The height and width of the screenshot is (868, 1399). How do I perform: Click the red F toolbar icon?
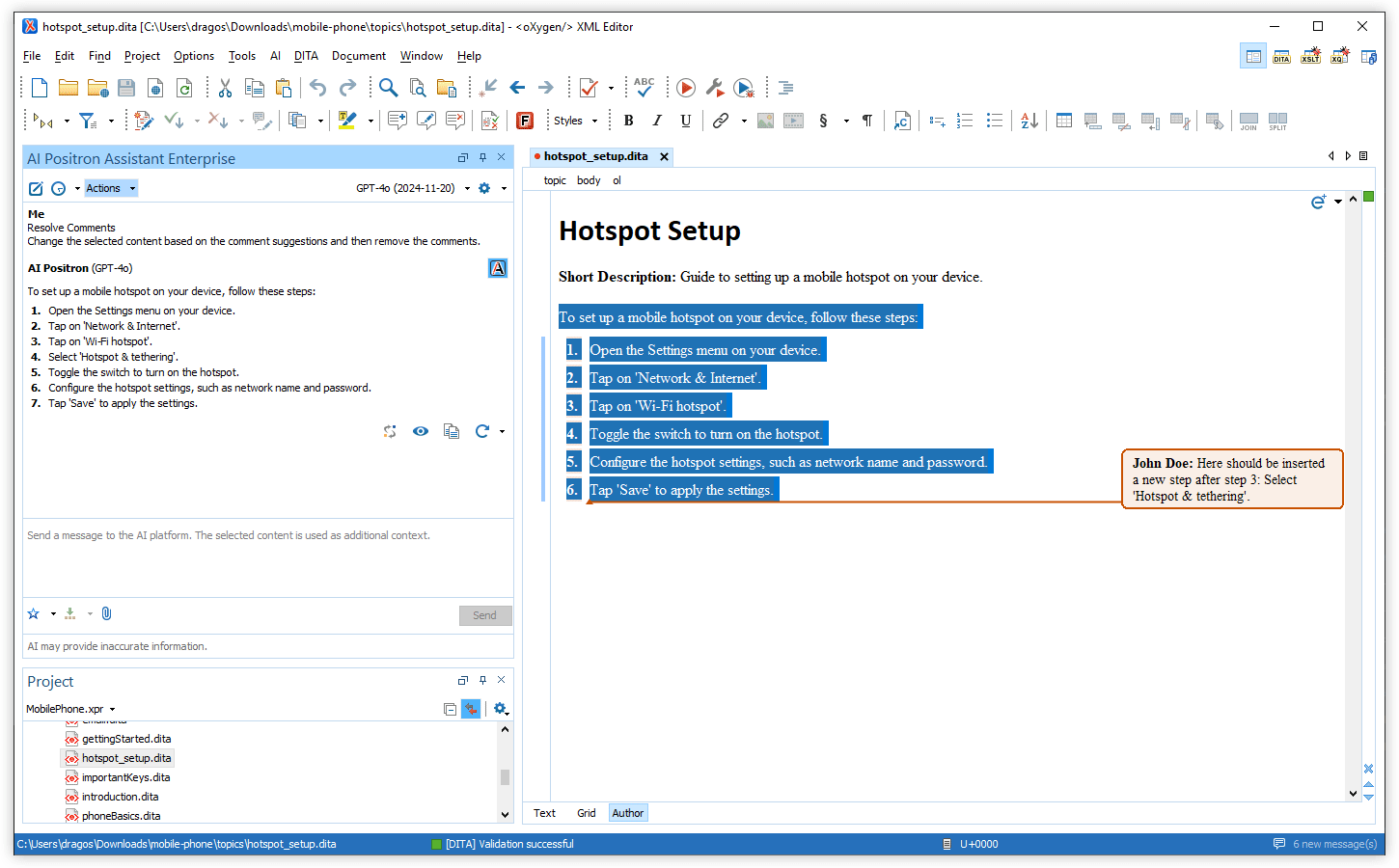pos(525,121)
